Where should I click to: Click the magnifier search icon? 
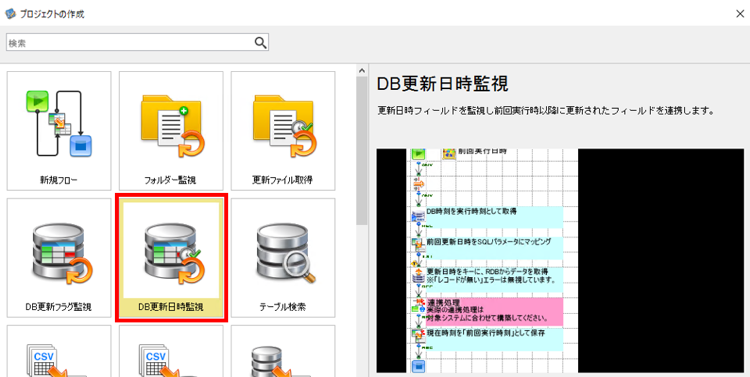click(x=260, y=43)
